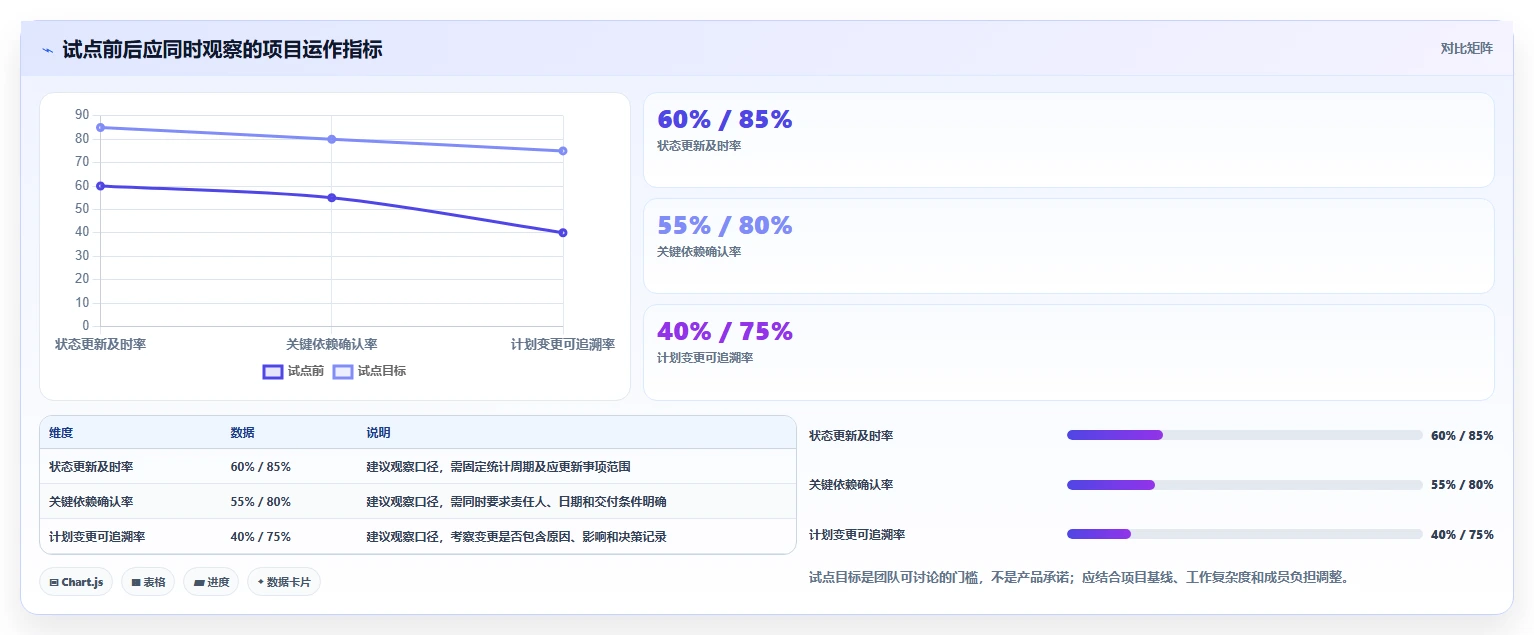Viewport: 1534px width, 635px height.
Task: Toggle the 试点前 legend series
Action: (293, 371)
